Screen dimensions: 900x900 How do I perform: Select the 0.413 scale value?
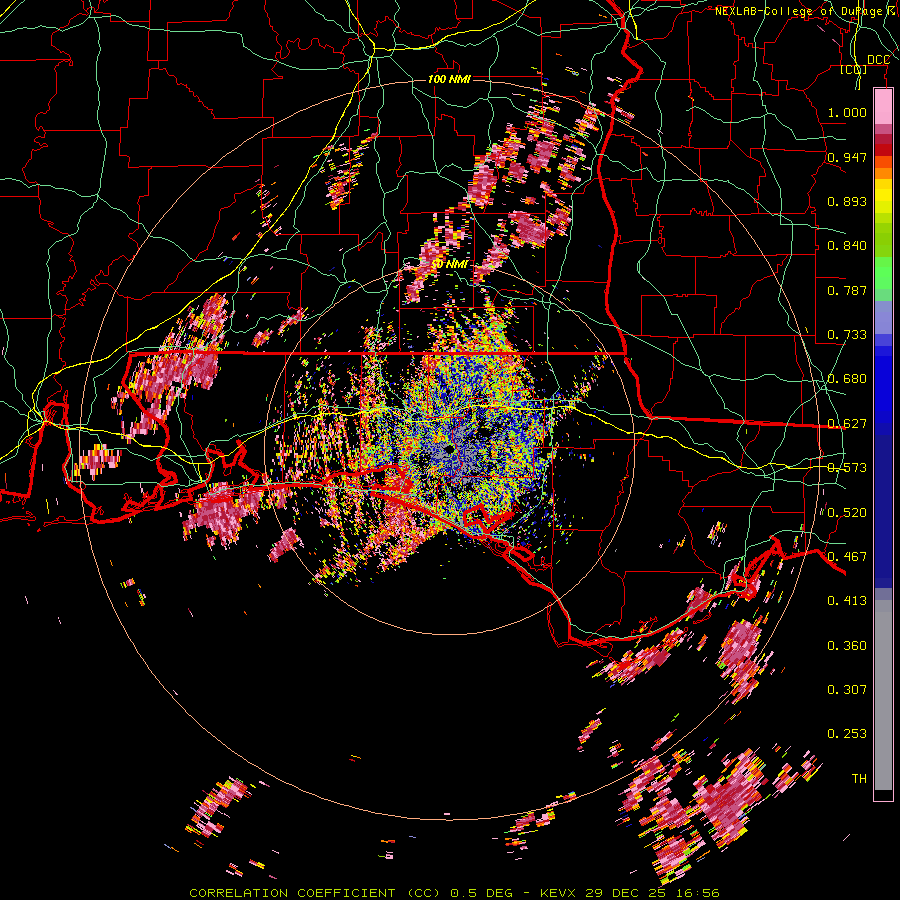(847, 601)
